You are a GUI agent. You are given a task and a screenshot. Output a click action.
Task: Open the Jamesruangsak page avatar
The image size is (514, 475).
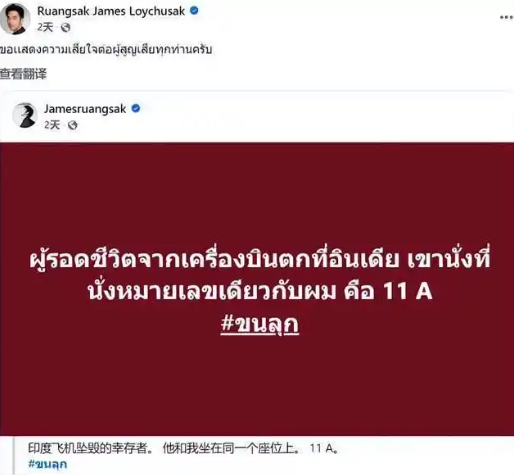24,115
